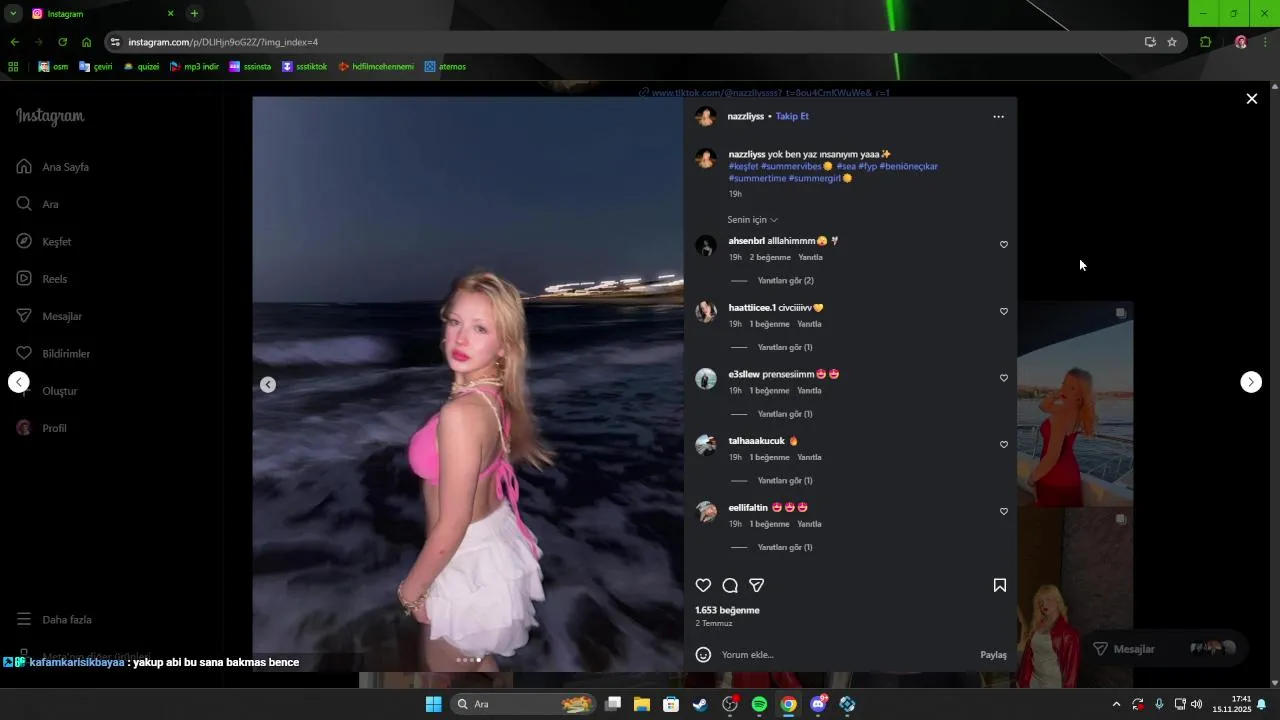Share the post via paper plane icon
This screenshot has height=720, width=1280.
point(757,586)
